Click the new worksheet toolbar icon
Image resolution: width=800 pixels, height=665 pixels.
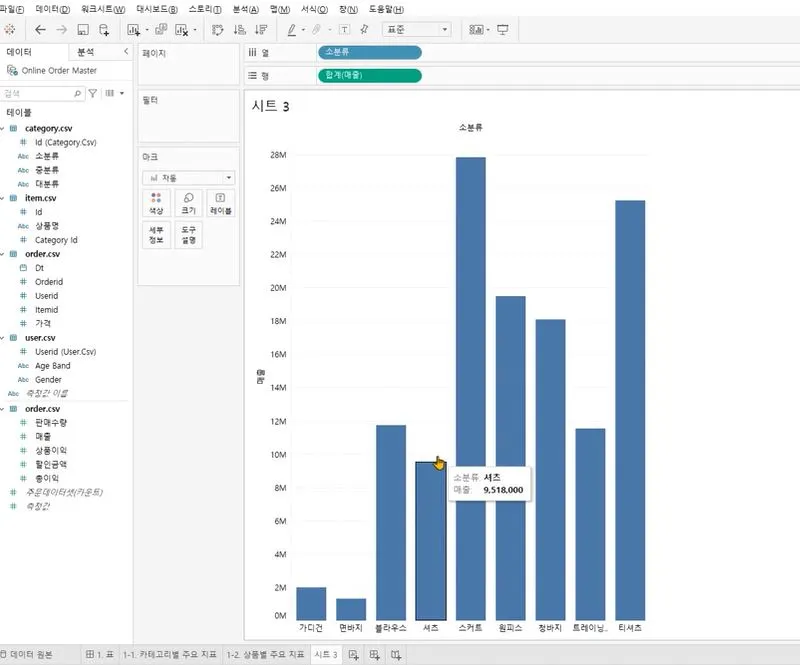pos(133,30)
